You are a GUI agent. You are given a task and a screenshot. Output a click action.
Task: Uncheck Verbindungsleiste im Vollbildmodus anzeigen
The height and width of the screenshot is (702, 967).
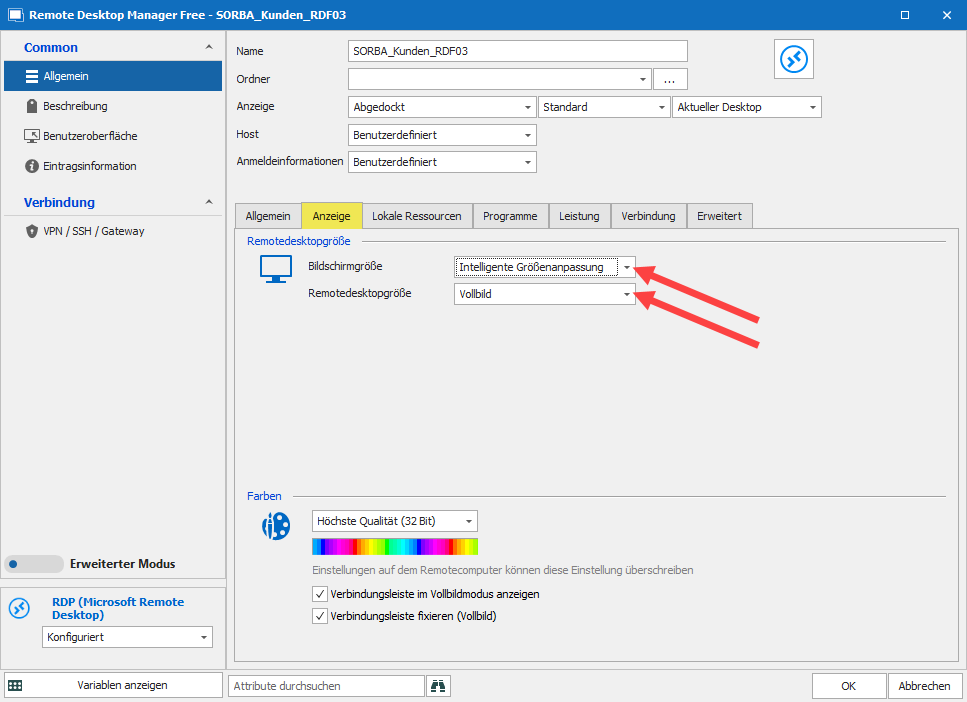[320, 594]
